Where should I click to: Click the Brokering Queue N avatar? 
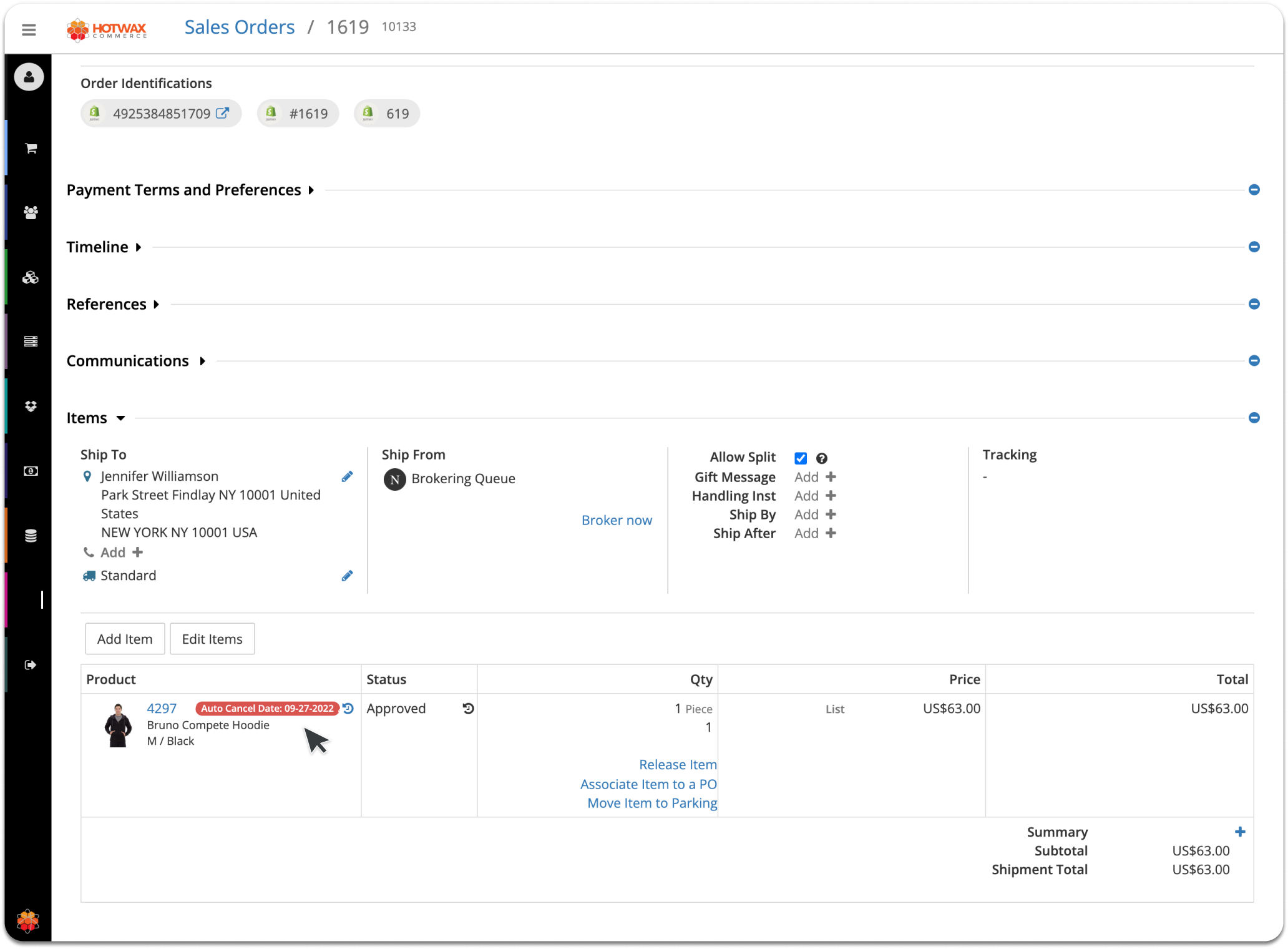click(x=394, y=479)
